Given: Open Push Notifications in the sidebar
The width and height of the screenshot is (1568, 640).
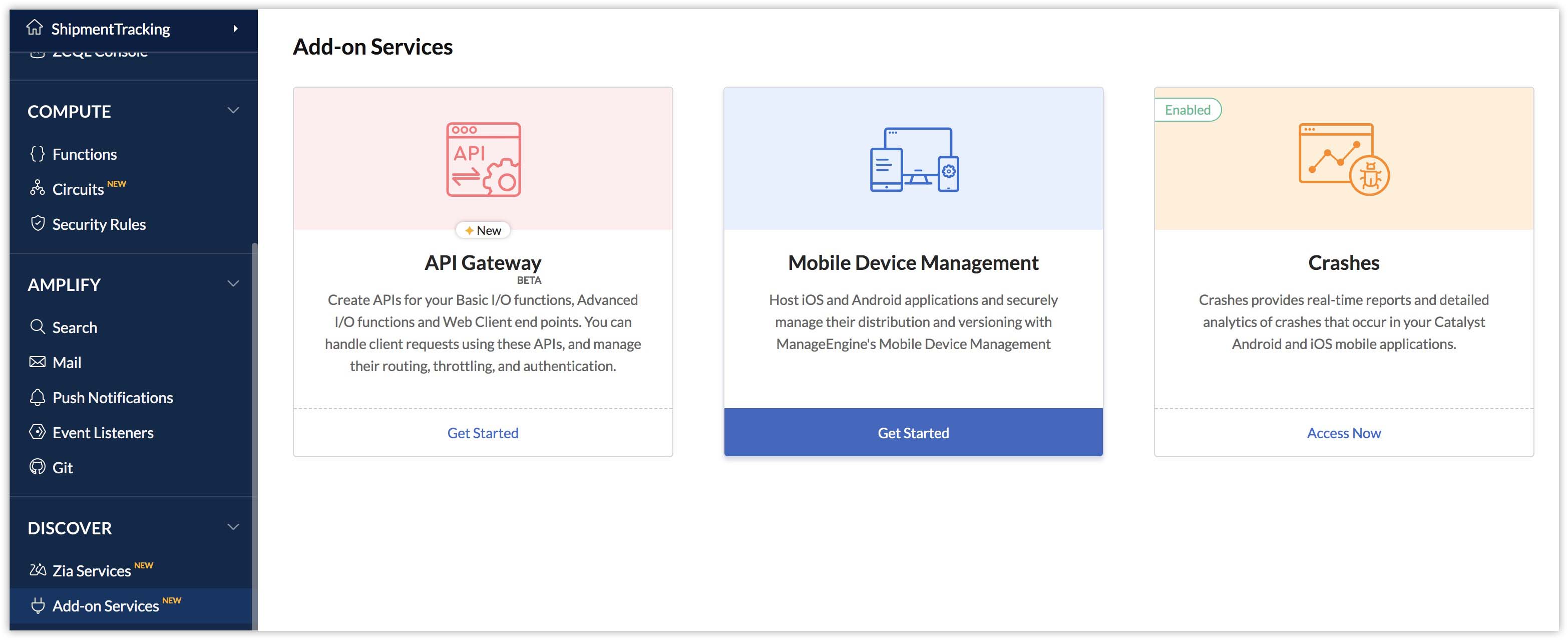Looking at the screenshot, I should [113, 398].
